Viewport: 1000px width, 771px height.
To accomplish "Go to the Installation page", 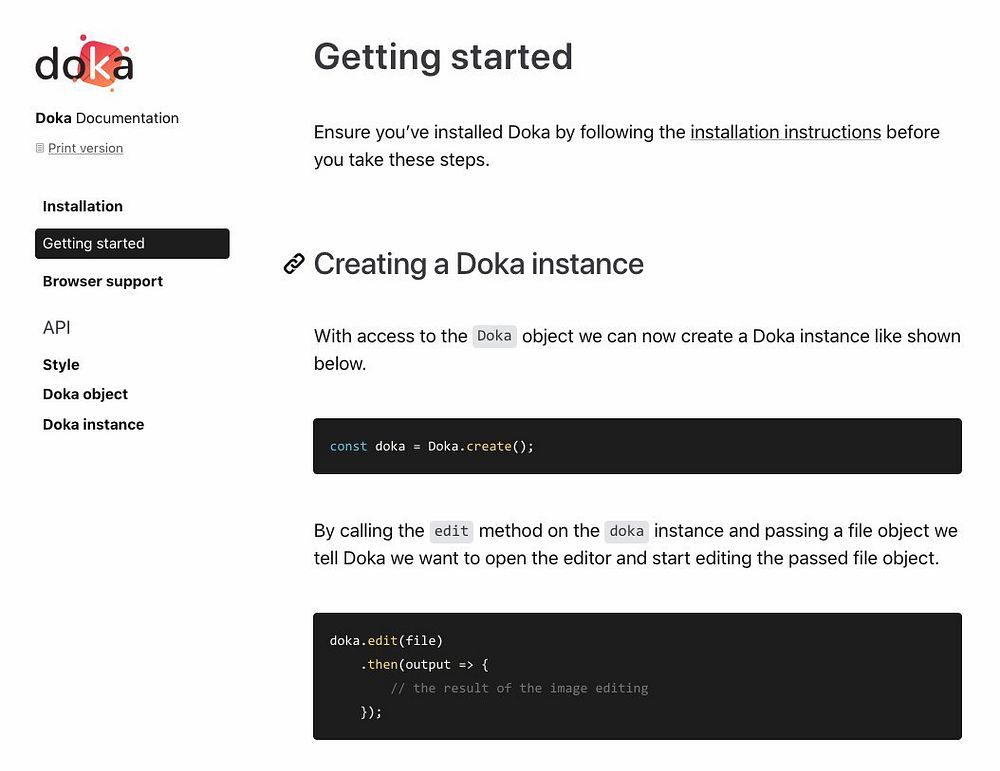I will 83,206.
